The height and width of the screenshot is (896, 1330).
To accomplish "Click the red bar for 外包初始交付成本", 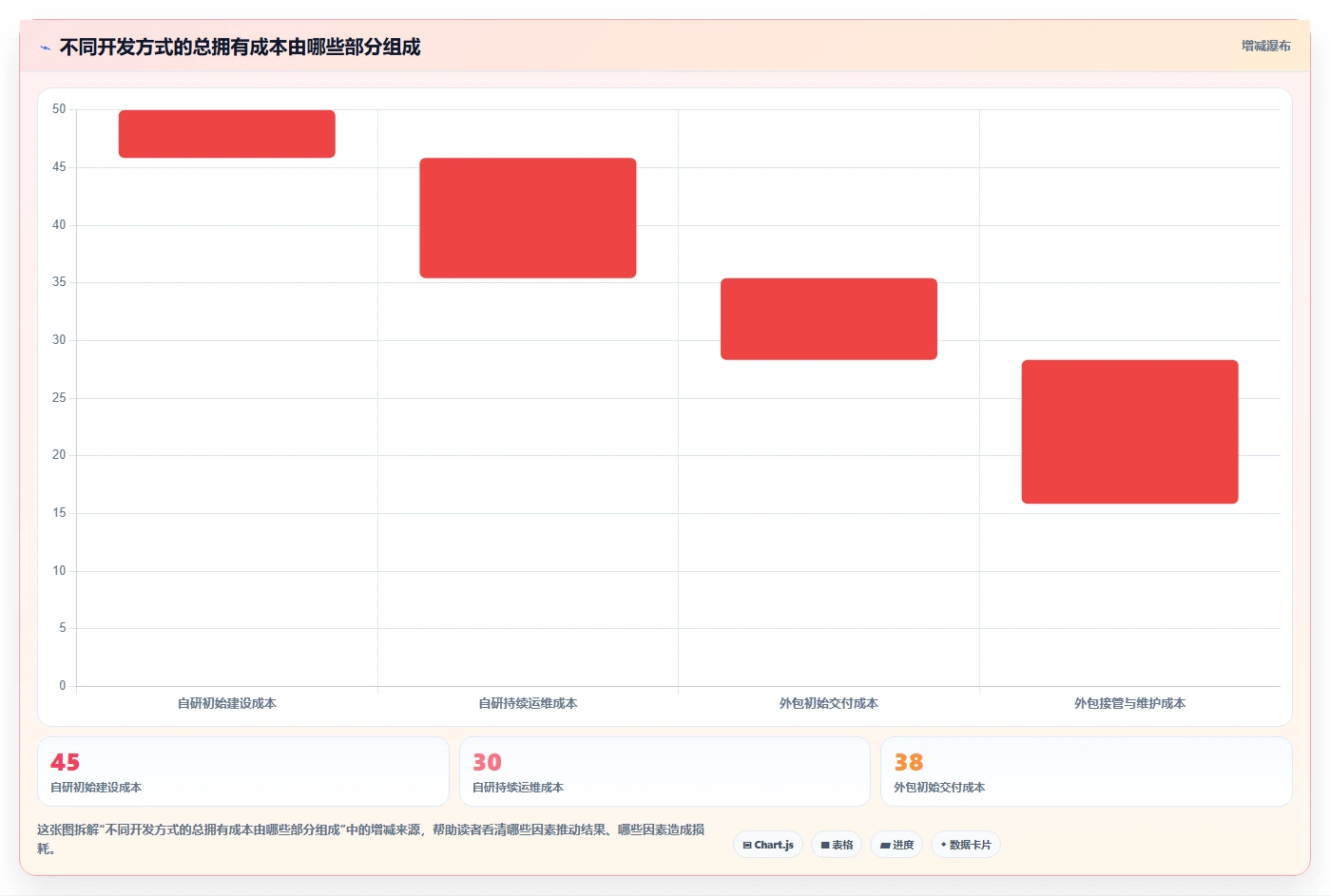I will [829, 319].
